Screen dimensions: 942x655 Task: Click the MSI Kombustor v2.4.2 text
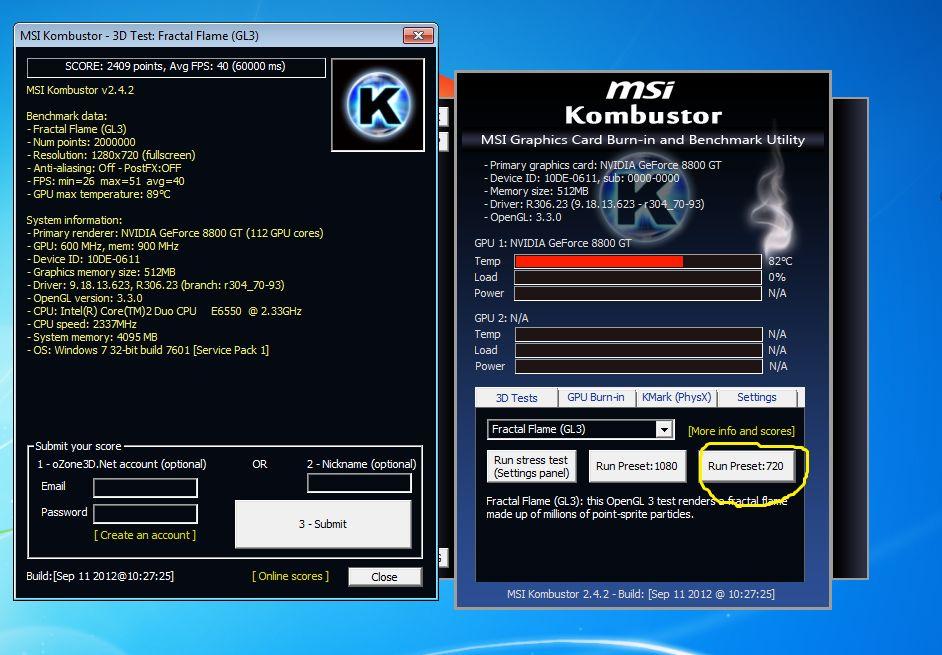[x=80, y=90]
